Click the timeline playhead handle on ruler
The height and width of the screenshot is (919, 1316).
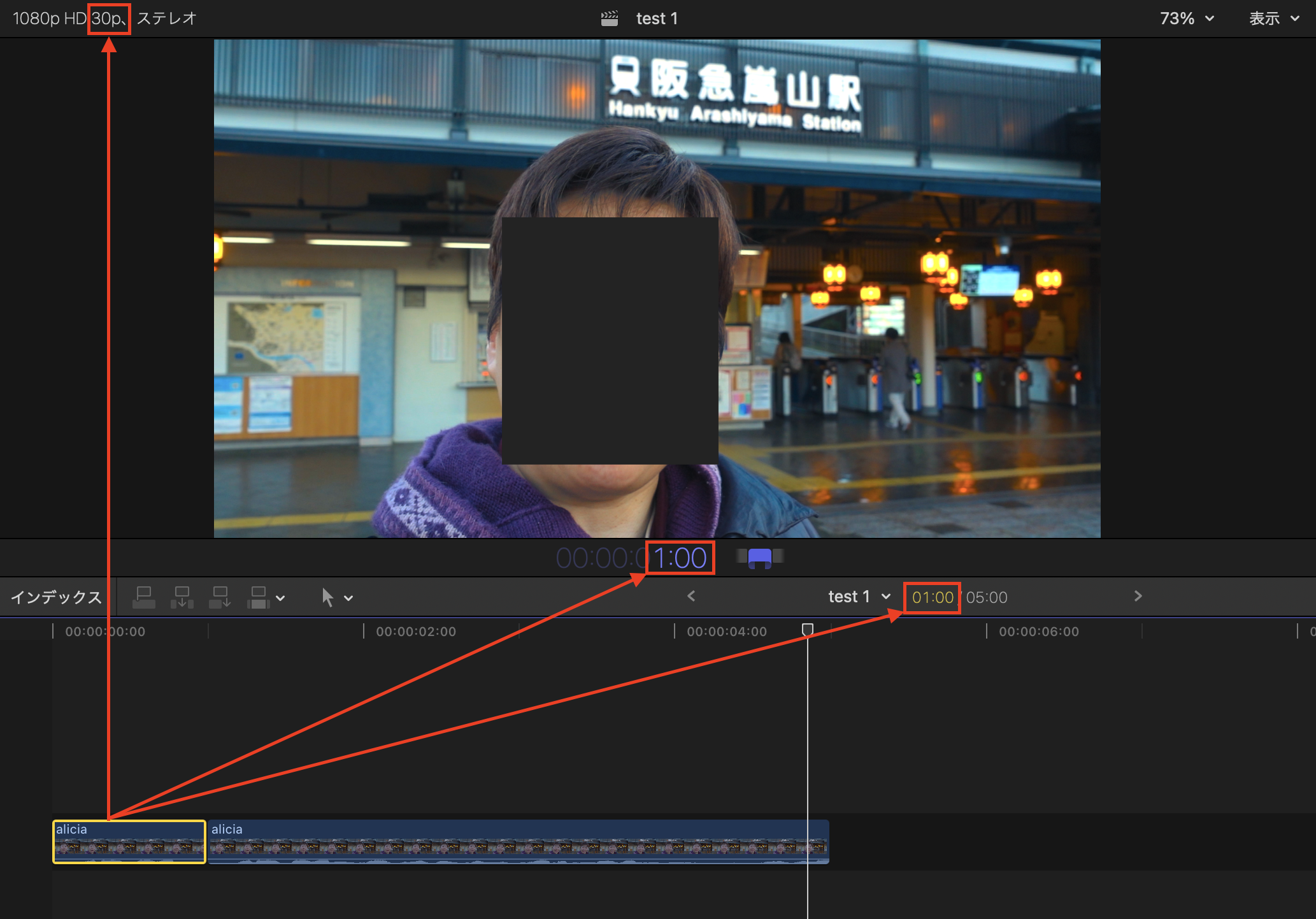tap(807, 630)
